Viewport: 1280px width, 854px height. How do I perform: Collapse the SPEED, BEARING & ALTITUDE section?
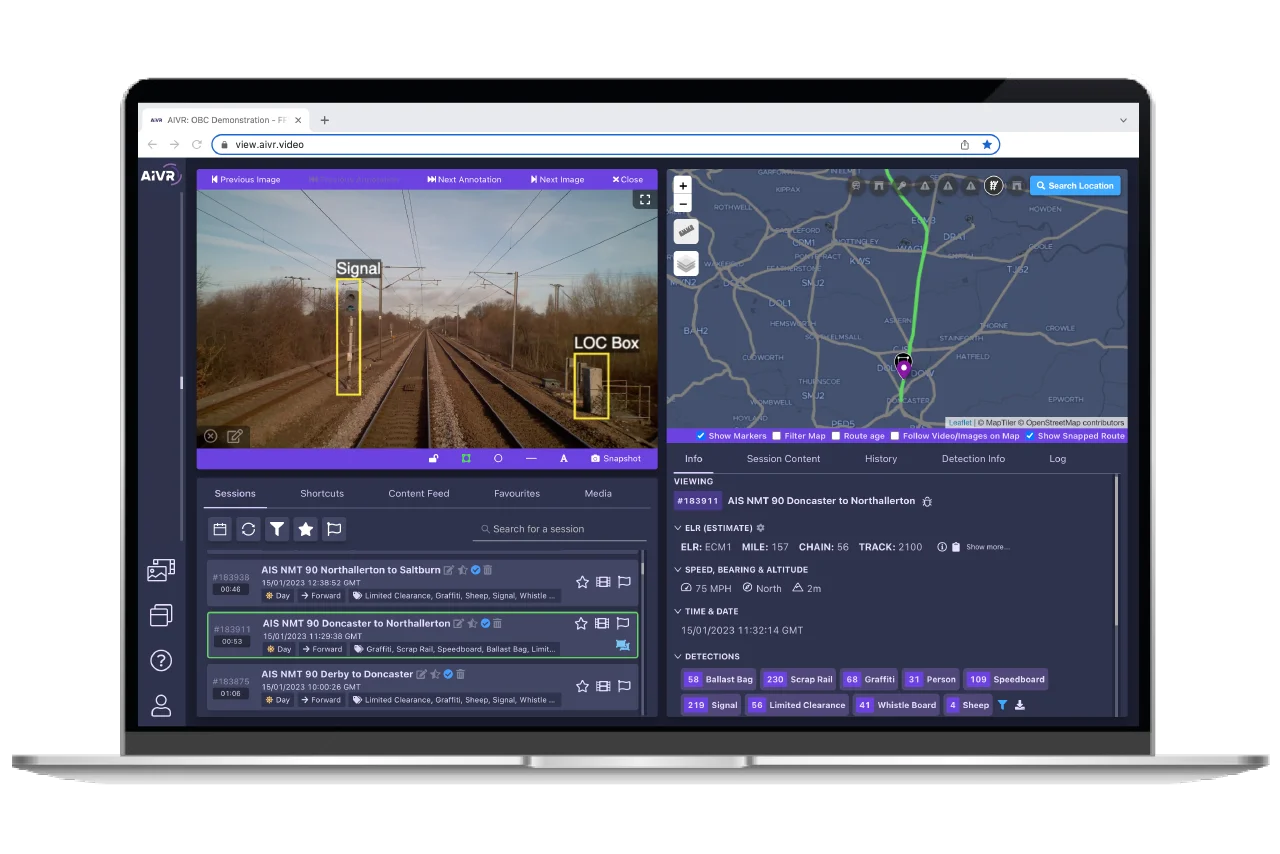(x=677, y=569)
